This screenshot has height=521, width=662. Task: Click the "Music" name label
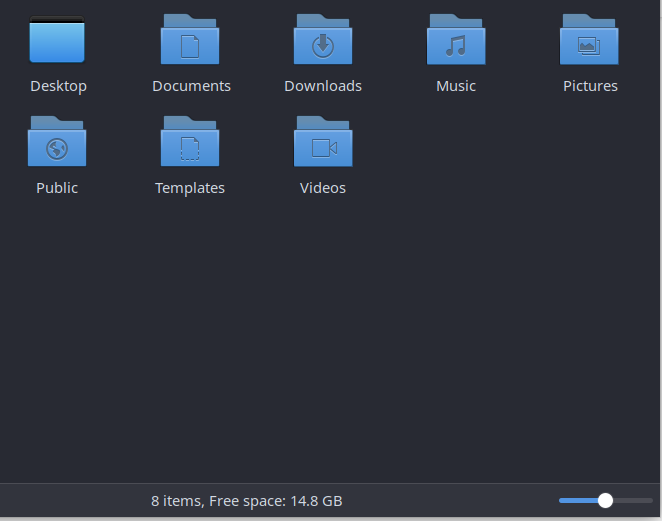coord(456,86)
